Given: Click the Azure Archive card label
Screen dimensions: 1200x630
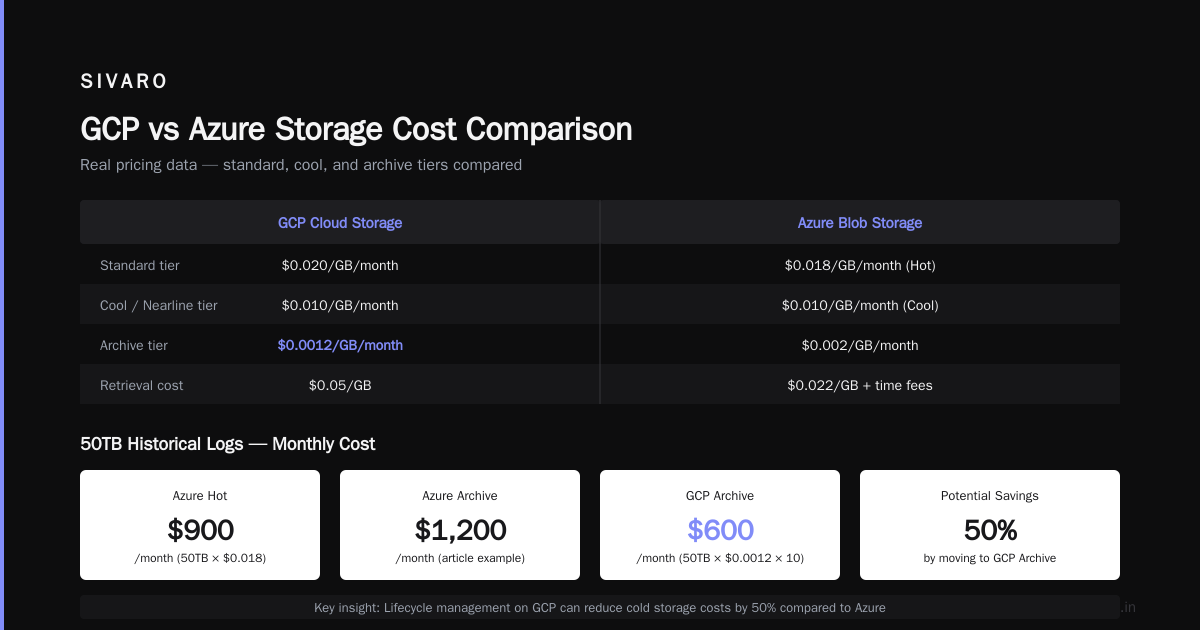Looking at the screenshot, I should pyautogui.click(x=460, y=496).
